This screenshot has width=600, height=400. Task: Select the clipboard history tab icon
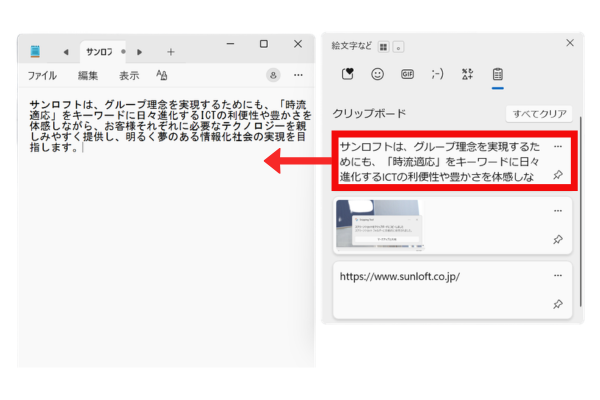coord(496,74)
